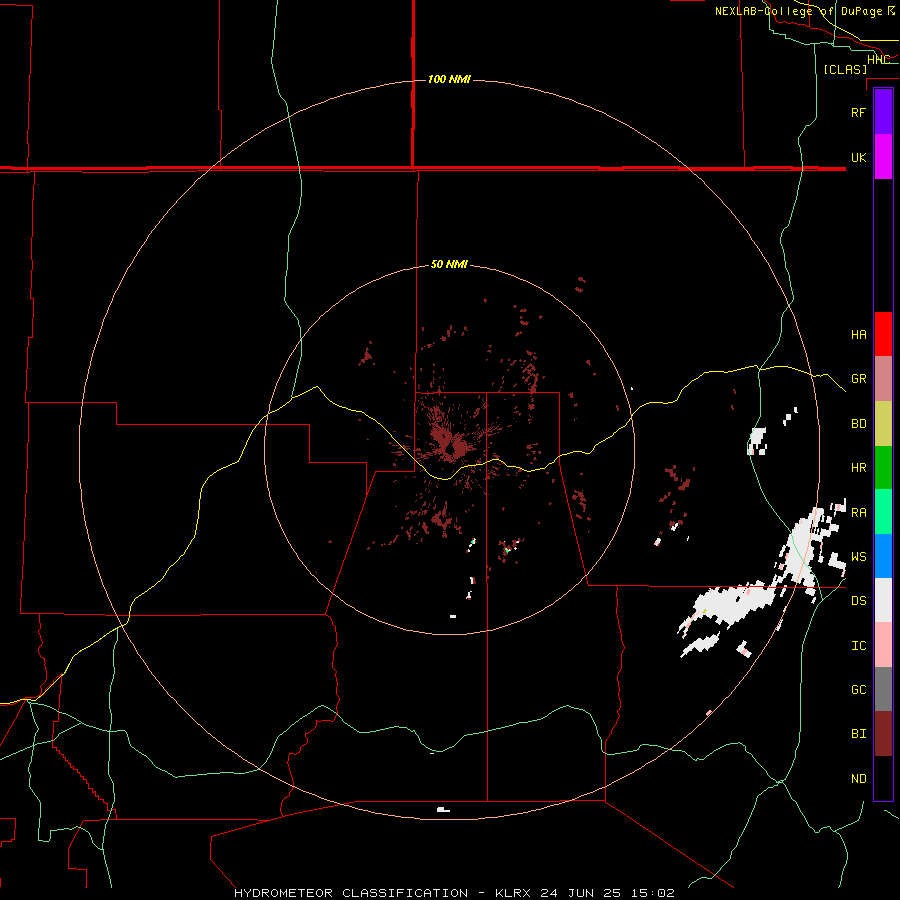Pick the HR dark green swatch

(883, 467)
